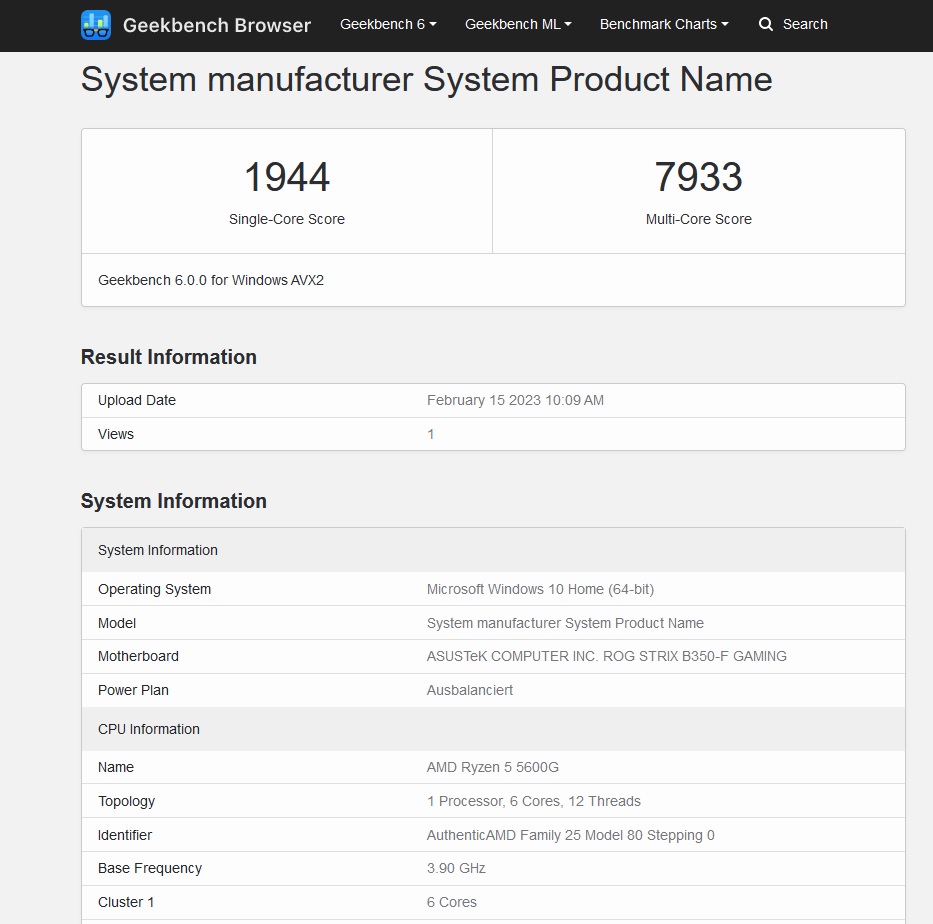Select the February 15 2023 10:09 AM value
This screenshot has height=924, width=933.
coord(515,400)
